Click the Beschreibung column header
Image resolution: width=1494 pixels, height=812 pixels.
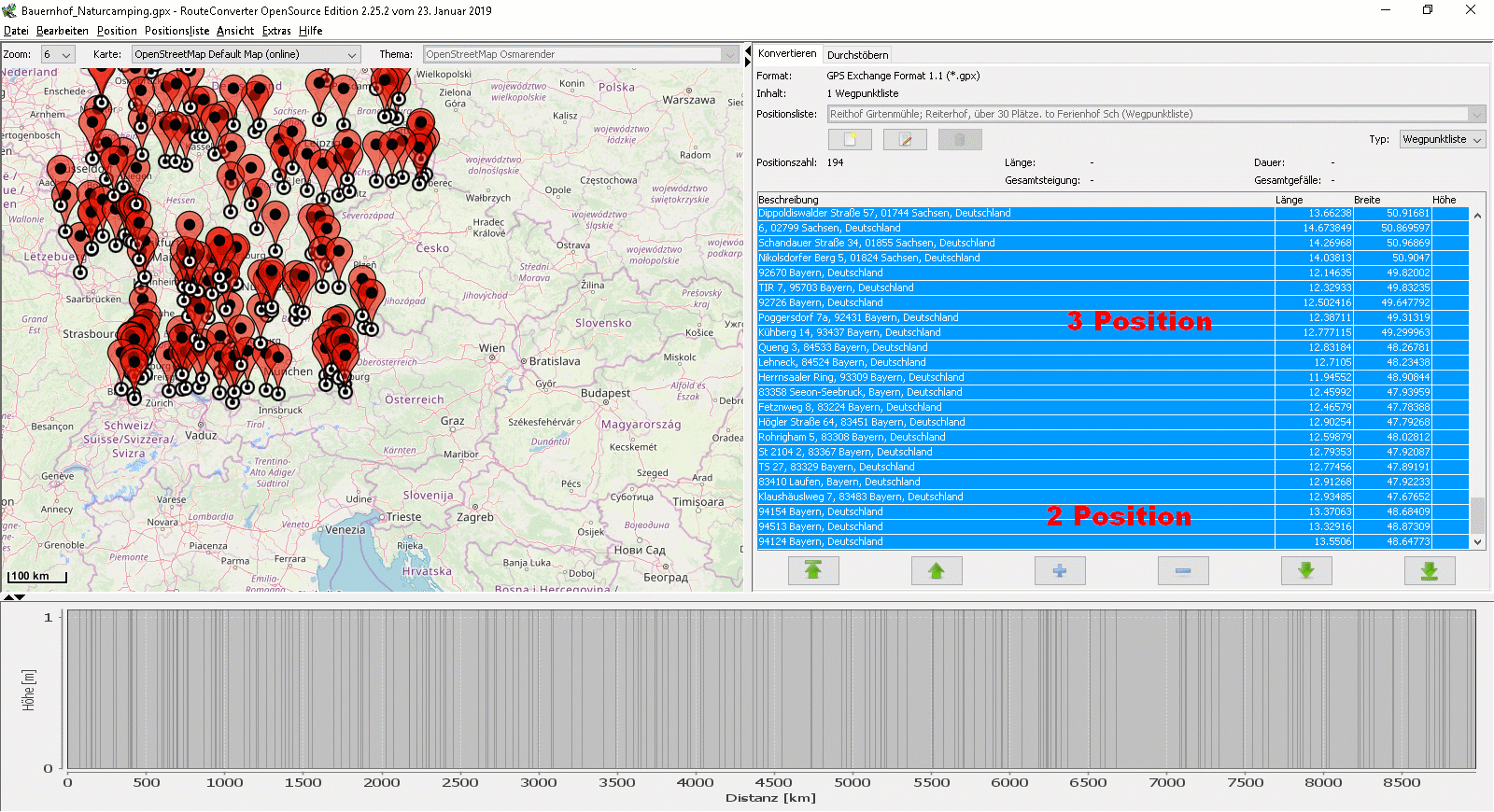click(x=788, y=200)
